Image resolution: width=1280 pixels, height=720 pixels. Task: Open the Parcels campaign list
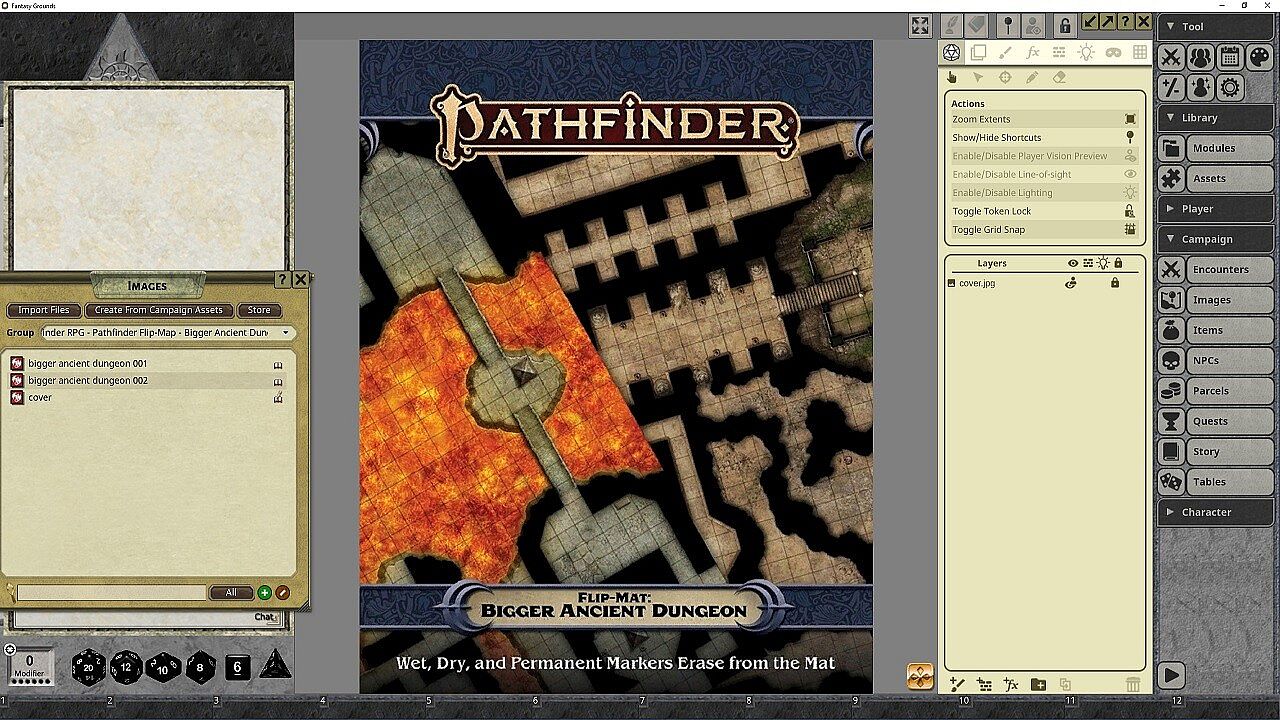click(1215, 390)
